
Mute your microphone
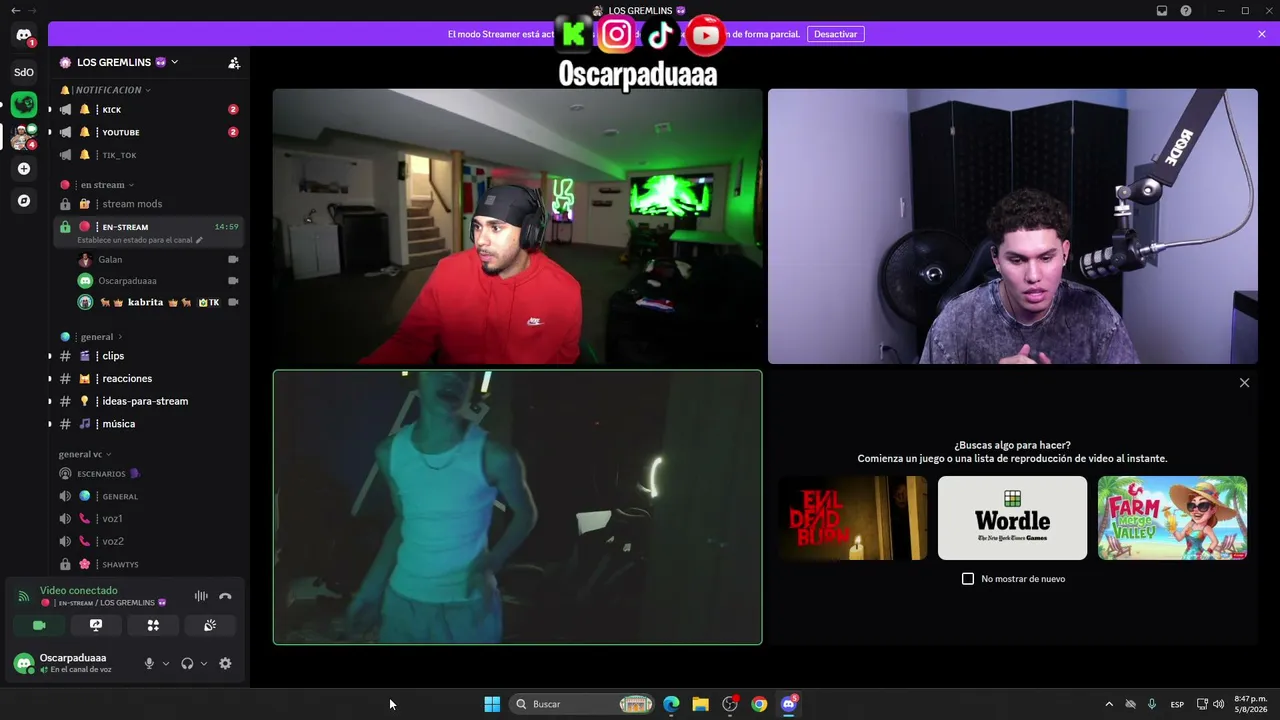[149, 663]
